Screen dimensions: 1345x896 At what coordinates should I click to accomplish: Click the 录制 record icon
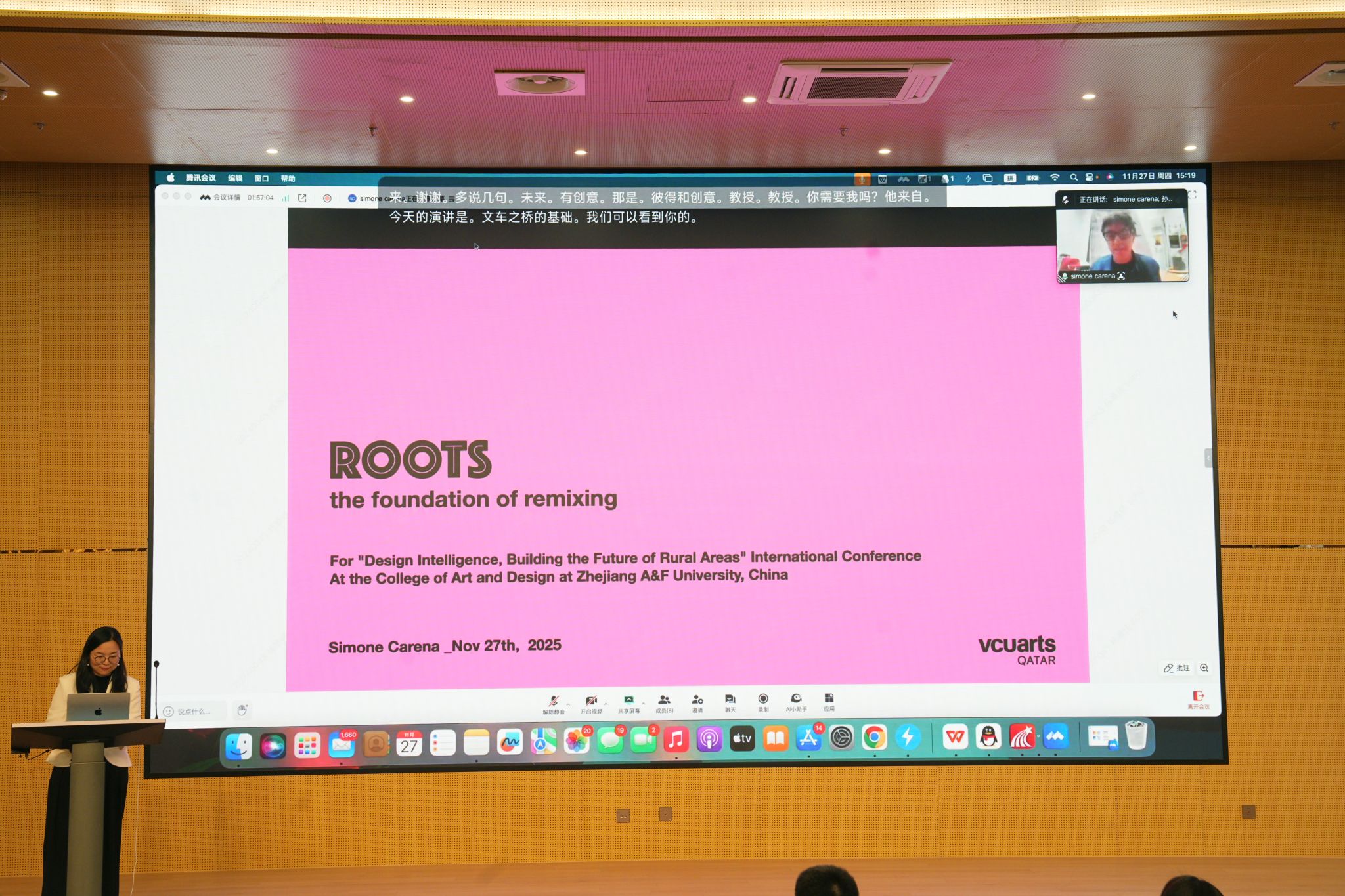pyautogui.click(x=763, y=700)
